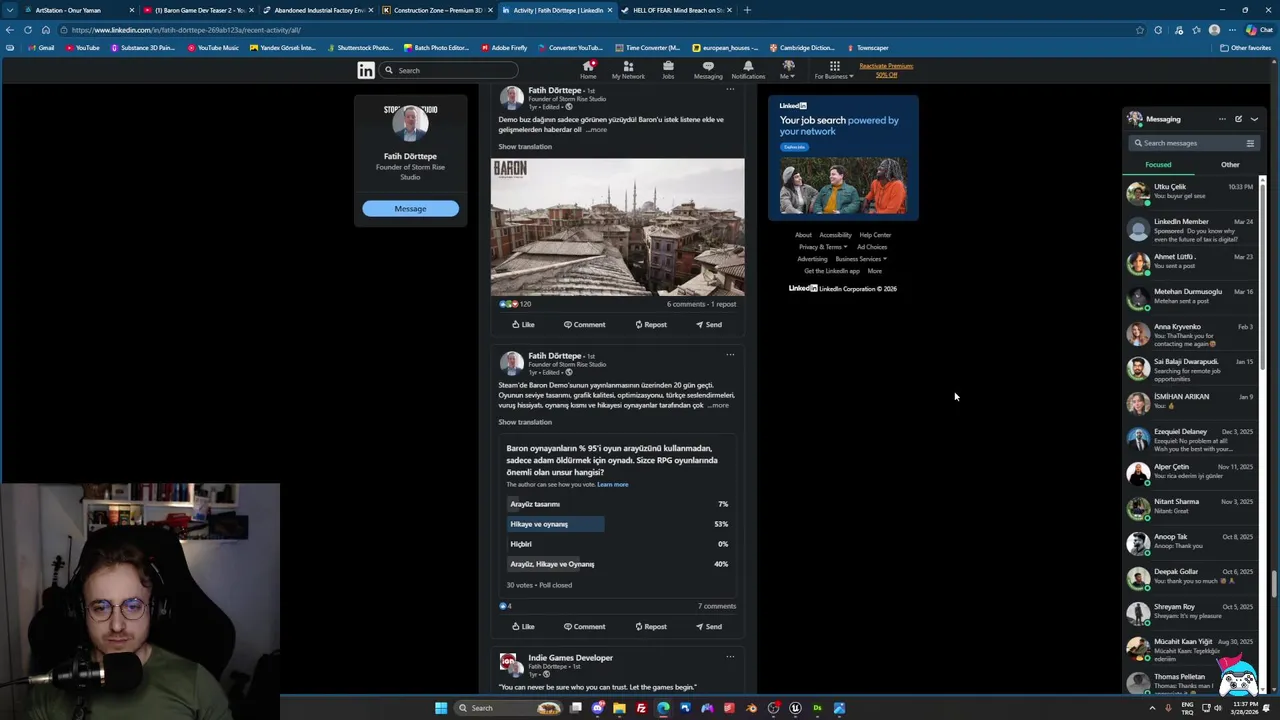Click Indie Games Developer page name
The image size is (1280, 720).
pos(570,657)
